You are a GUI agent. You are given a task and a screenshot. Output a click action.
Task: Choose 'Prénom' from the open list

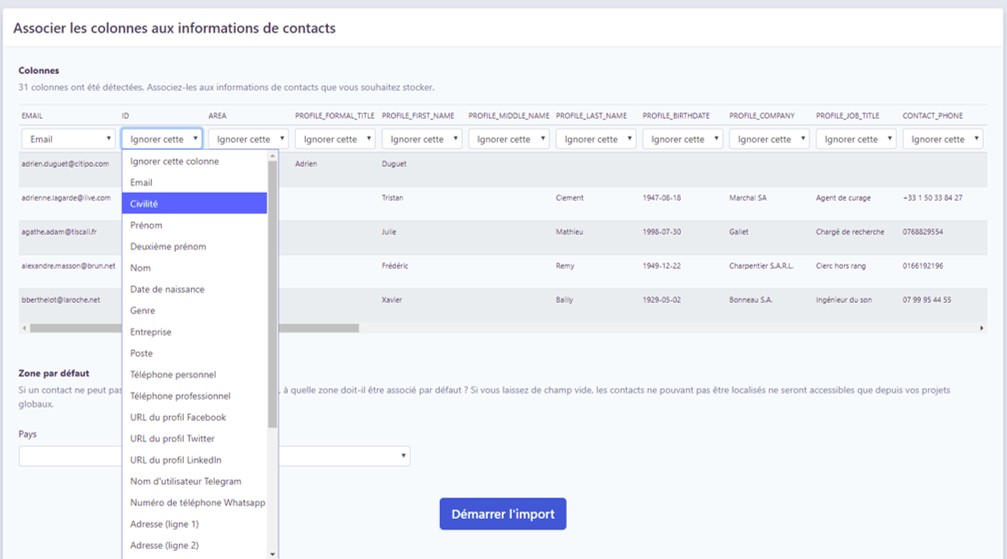click(x=195, y=225)
